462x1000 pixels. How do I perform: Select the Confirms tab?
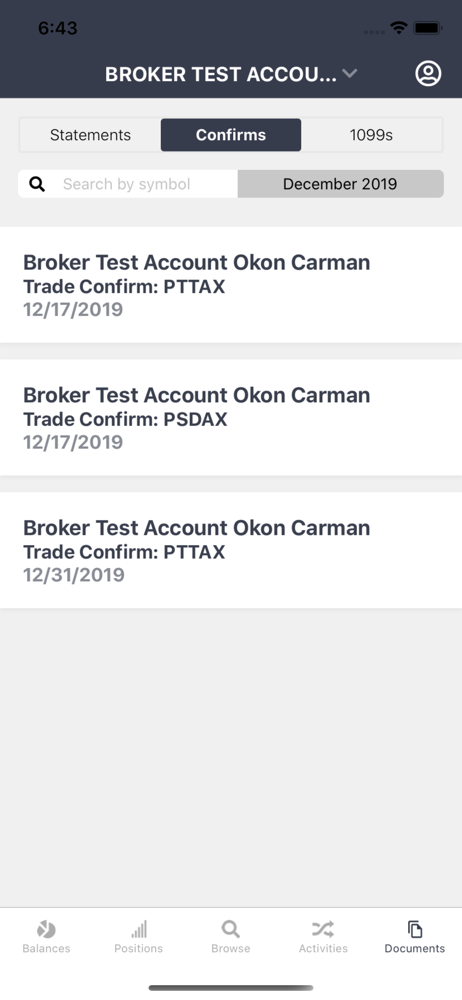(231, 135)
